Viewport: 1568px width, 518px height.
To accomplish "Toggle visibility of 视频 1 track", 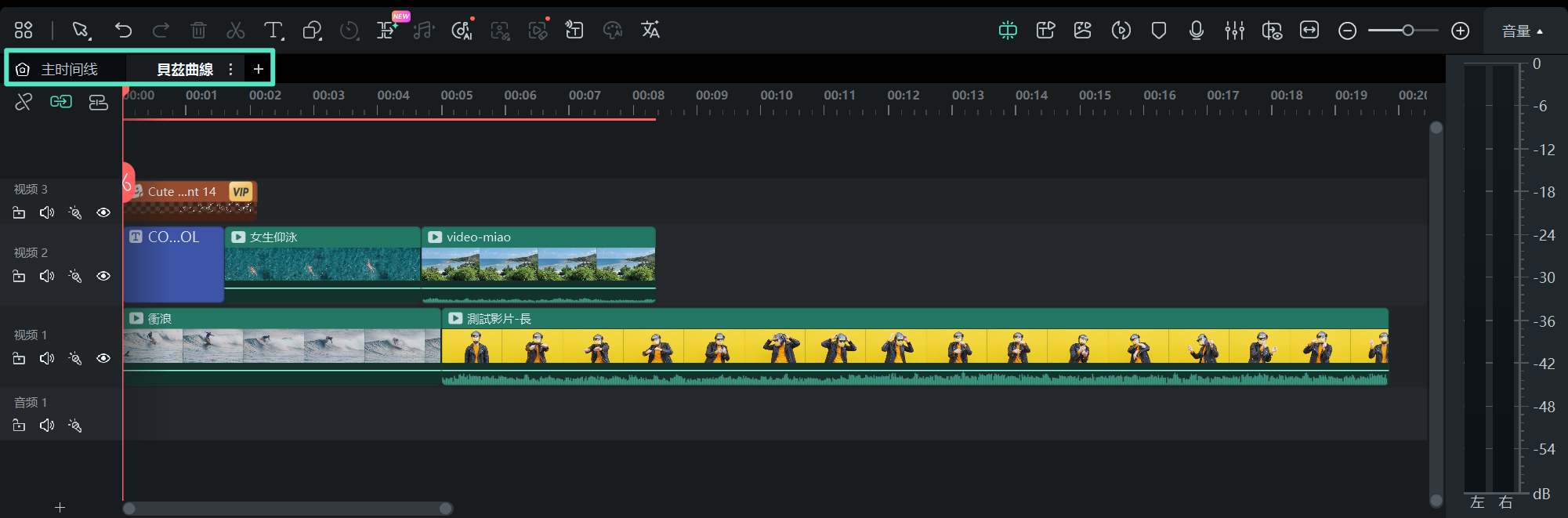I will click(103, 359).
